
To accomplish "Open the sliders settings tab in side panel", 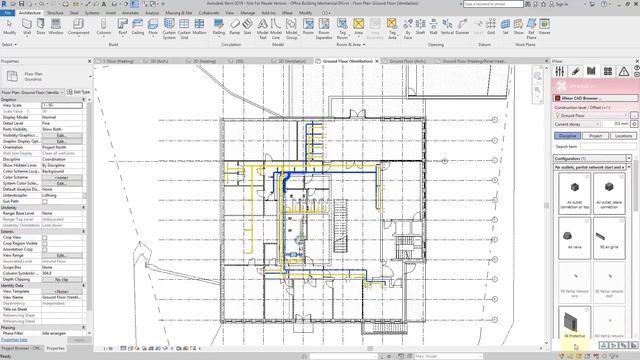I will click(560, 71).
